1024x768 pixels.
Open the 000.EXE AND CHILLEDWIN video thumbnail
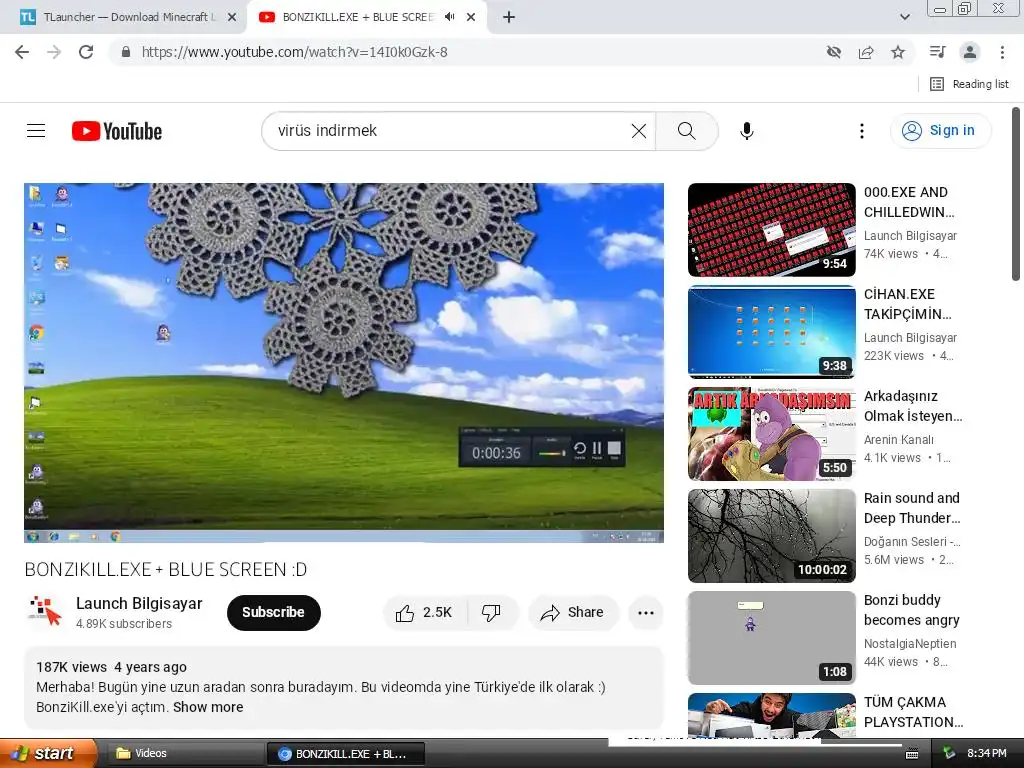coord(771,230)
